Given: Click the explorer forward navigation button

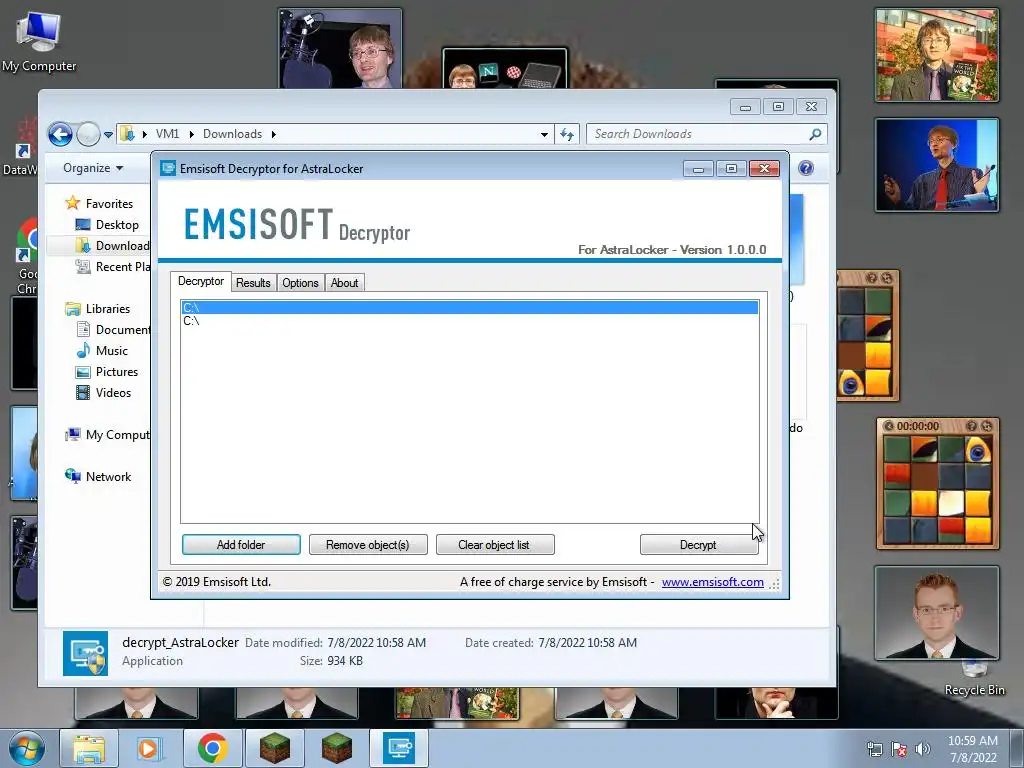Looking at the screenshot, I should coord(88,135).
